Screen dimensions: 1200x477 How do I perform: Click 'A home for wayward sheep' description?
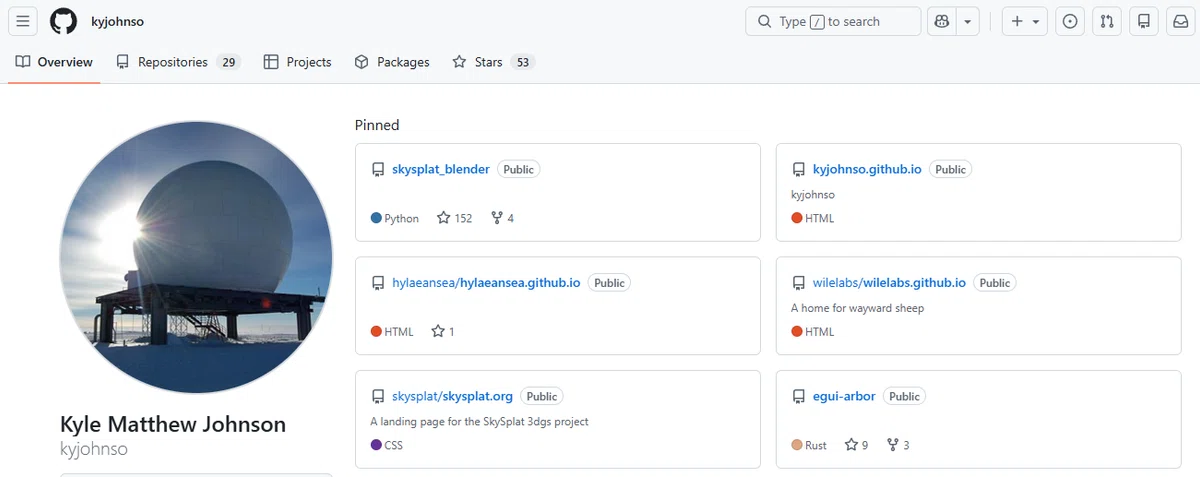857,308
